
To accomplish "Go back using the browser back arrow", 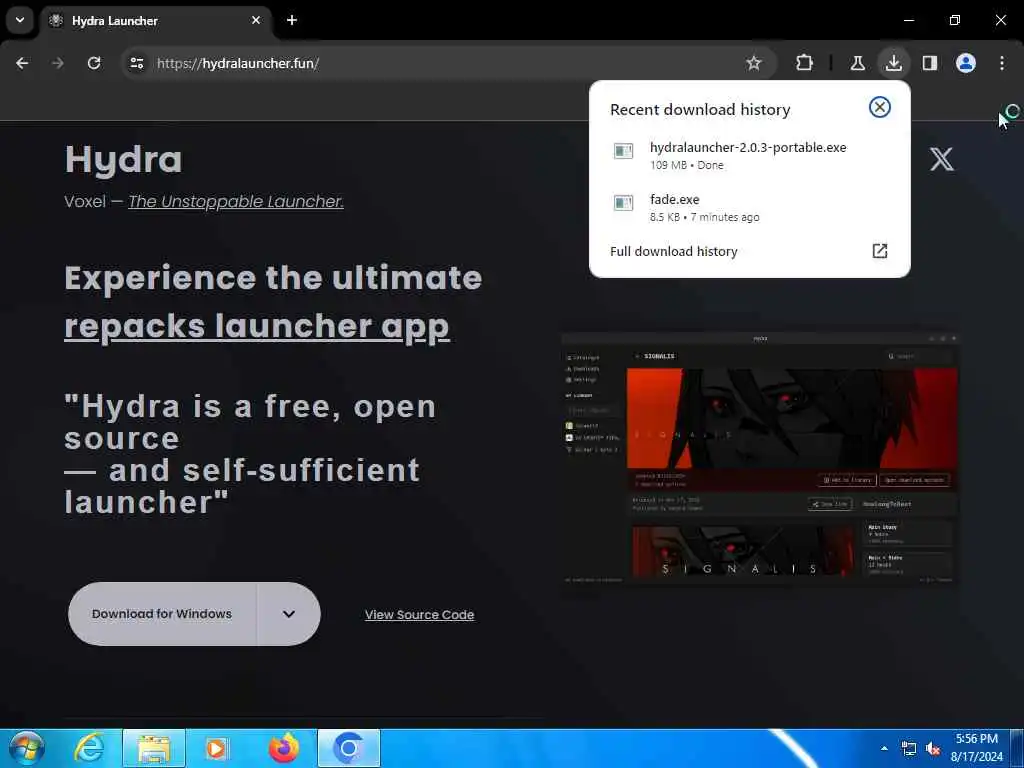I will (x=22, y=63).
